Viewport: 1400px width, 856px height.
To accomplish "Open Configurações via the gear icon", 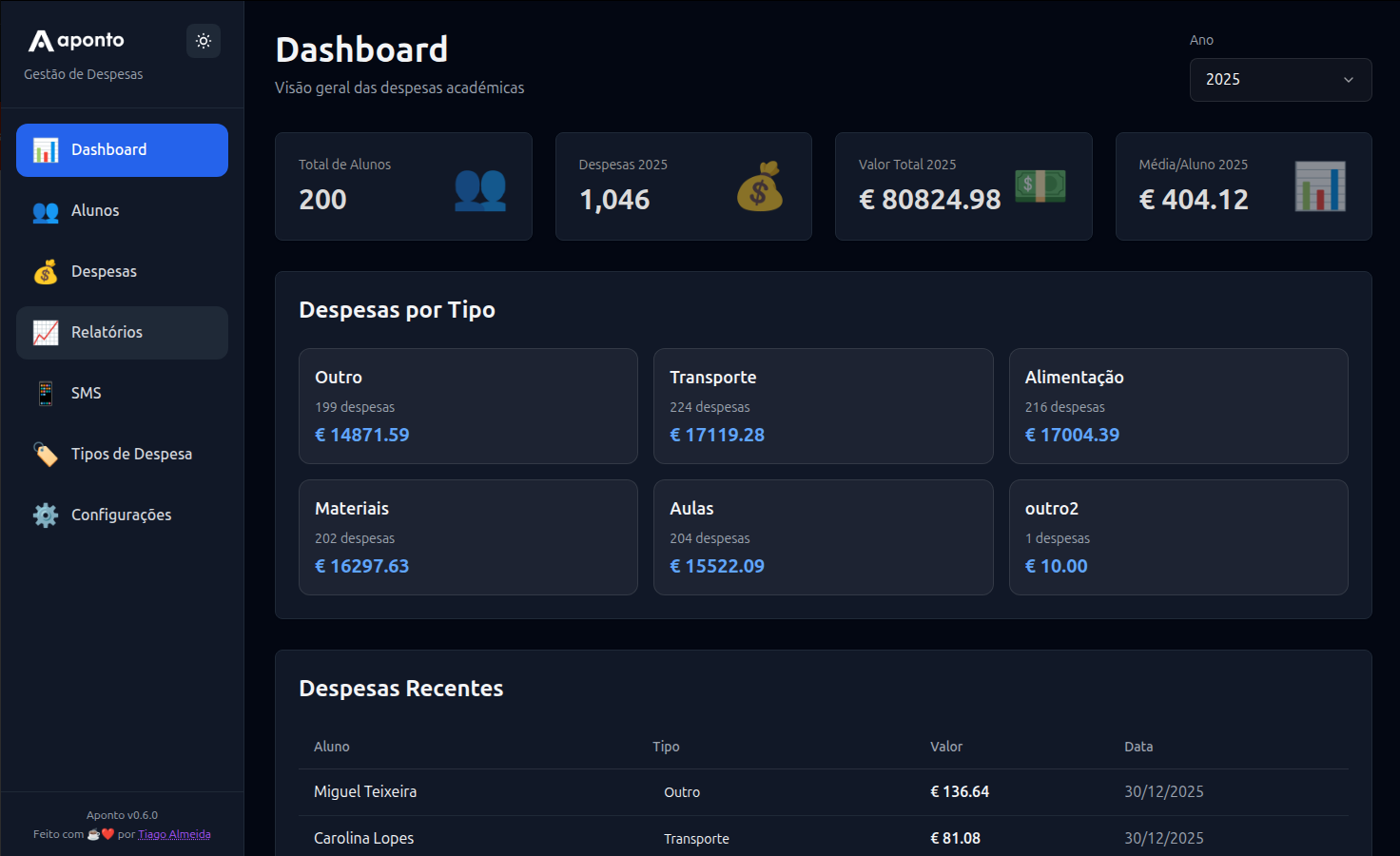I will click(45, 515).
